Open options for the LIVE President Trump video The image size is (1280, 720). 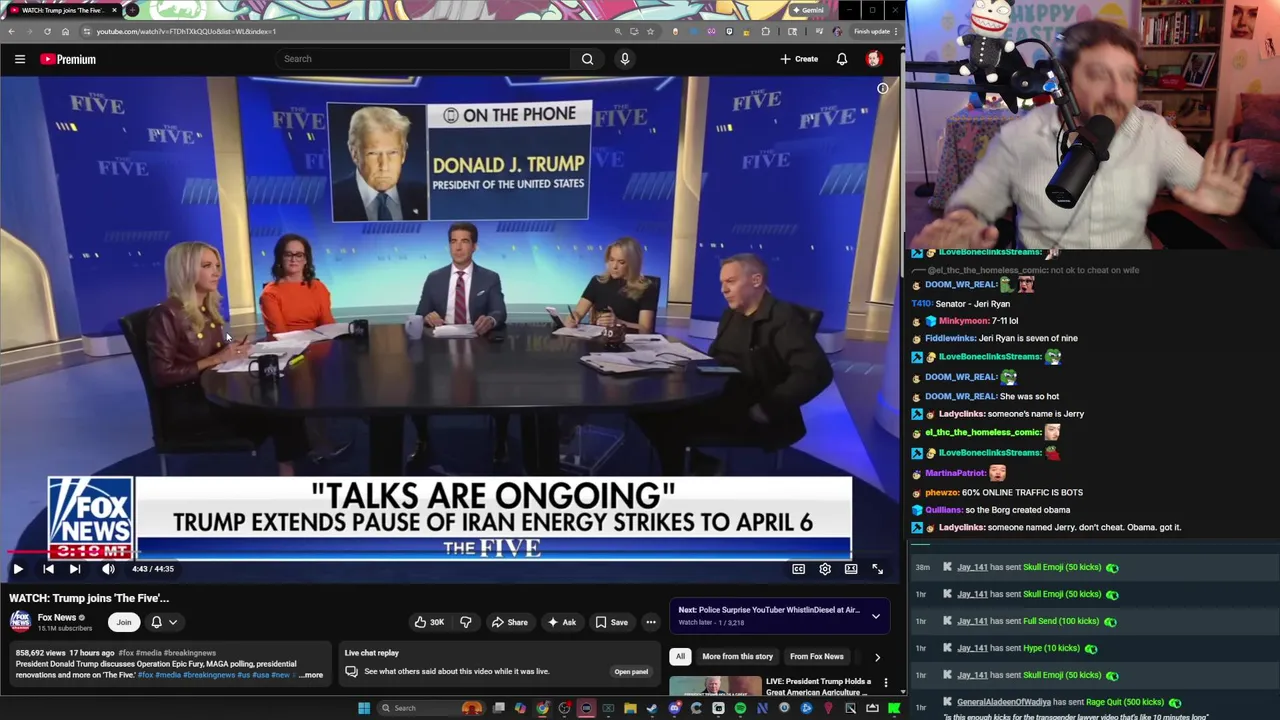tap(885, 683)
